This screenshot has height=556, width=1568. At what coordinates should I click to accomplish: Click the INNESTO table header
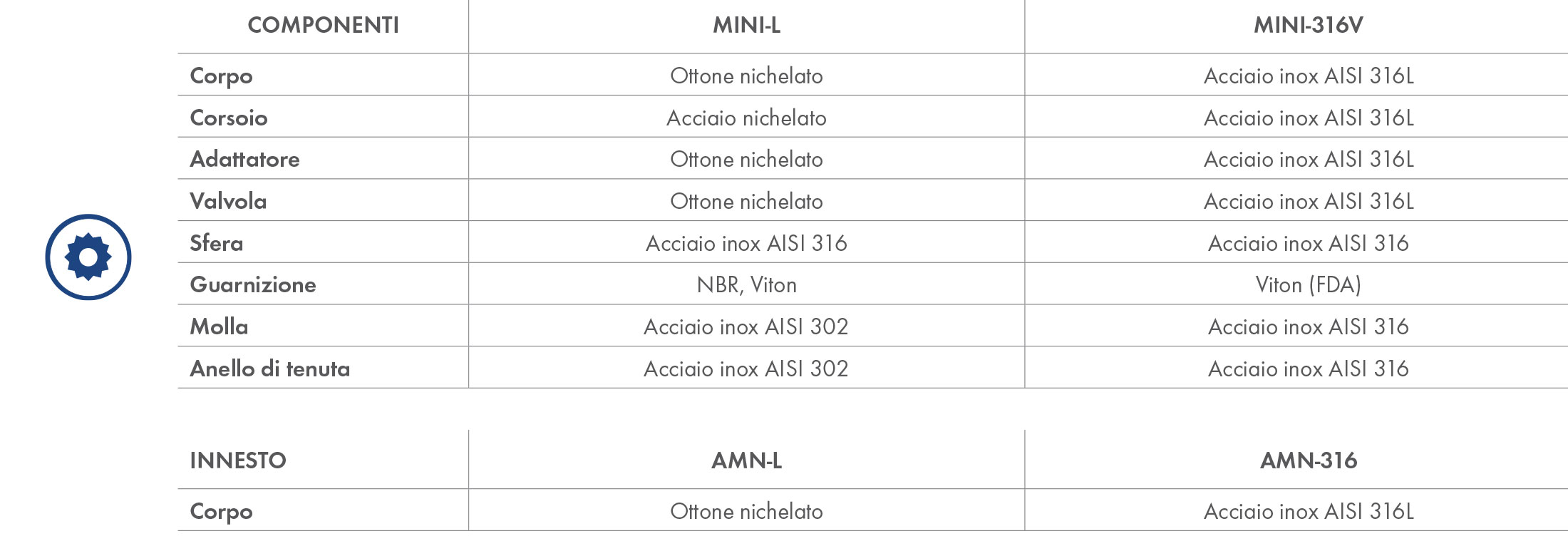click(238, 460)
